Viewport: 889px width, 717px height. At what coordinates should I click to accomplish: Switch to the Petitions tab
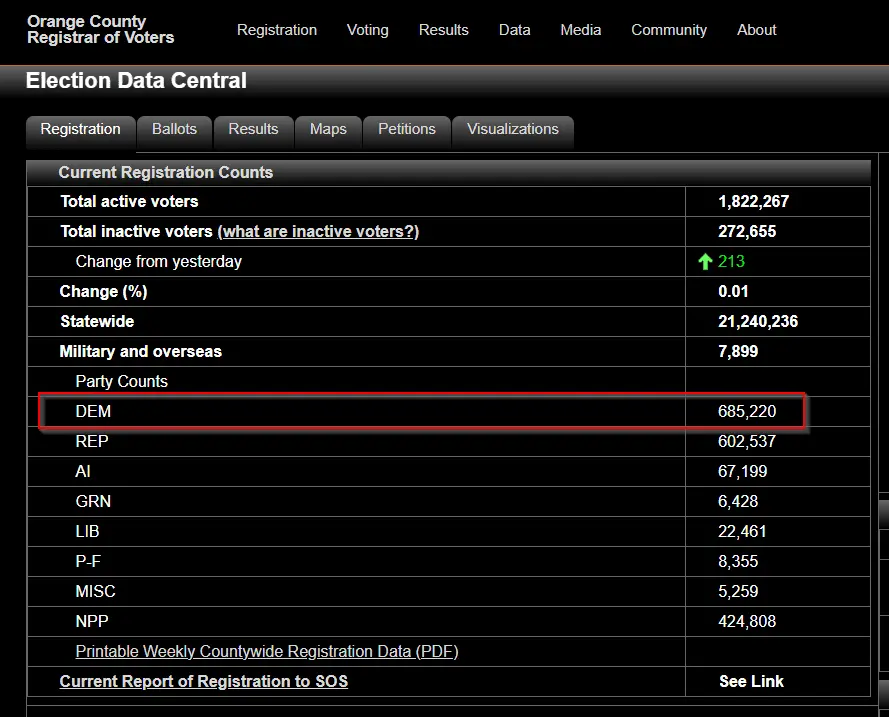(406, 129)
